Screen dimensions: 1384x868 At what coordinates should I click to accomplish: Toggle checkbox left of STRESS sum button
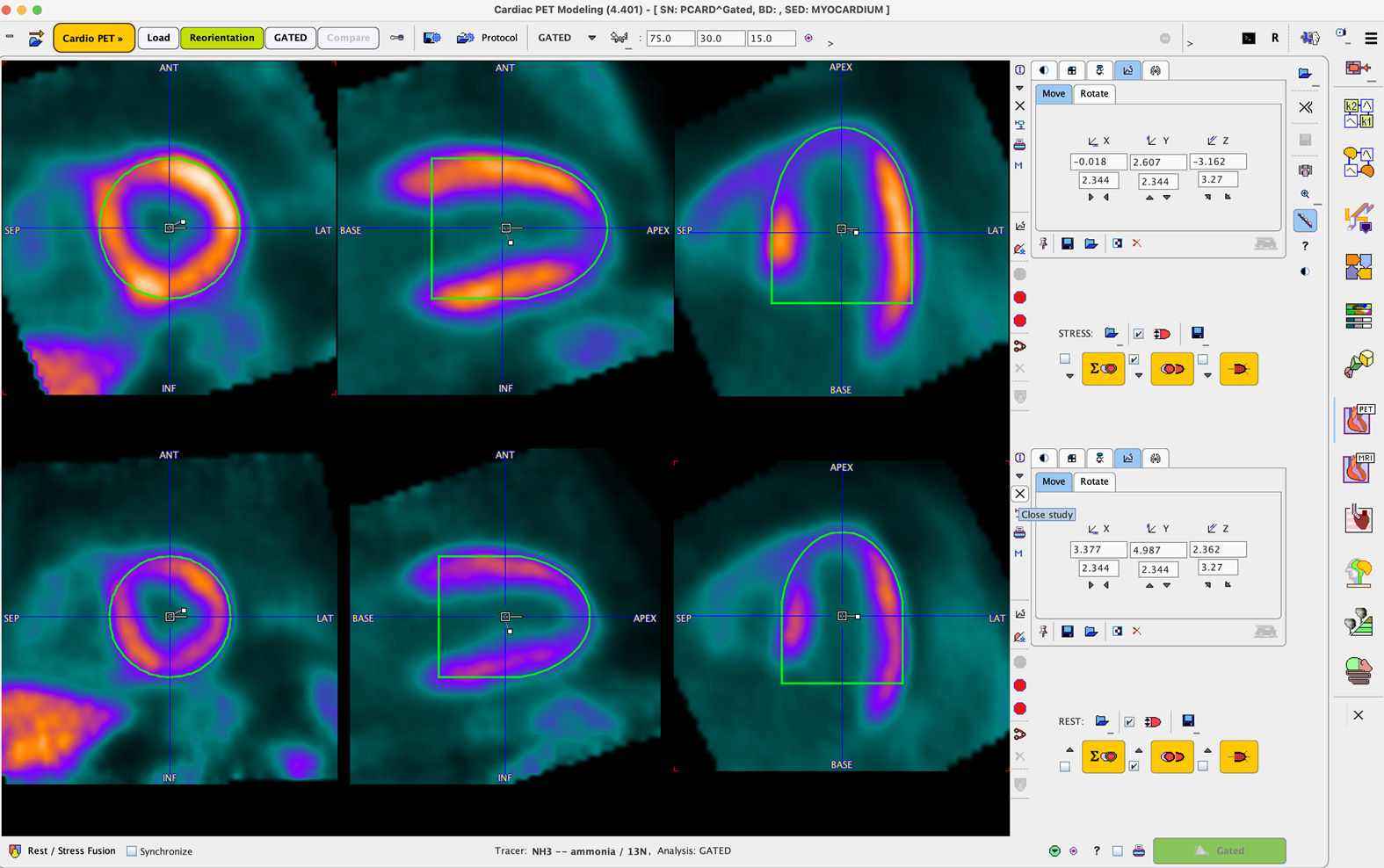[1065, 358]
